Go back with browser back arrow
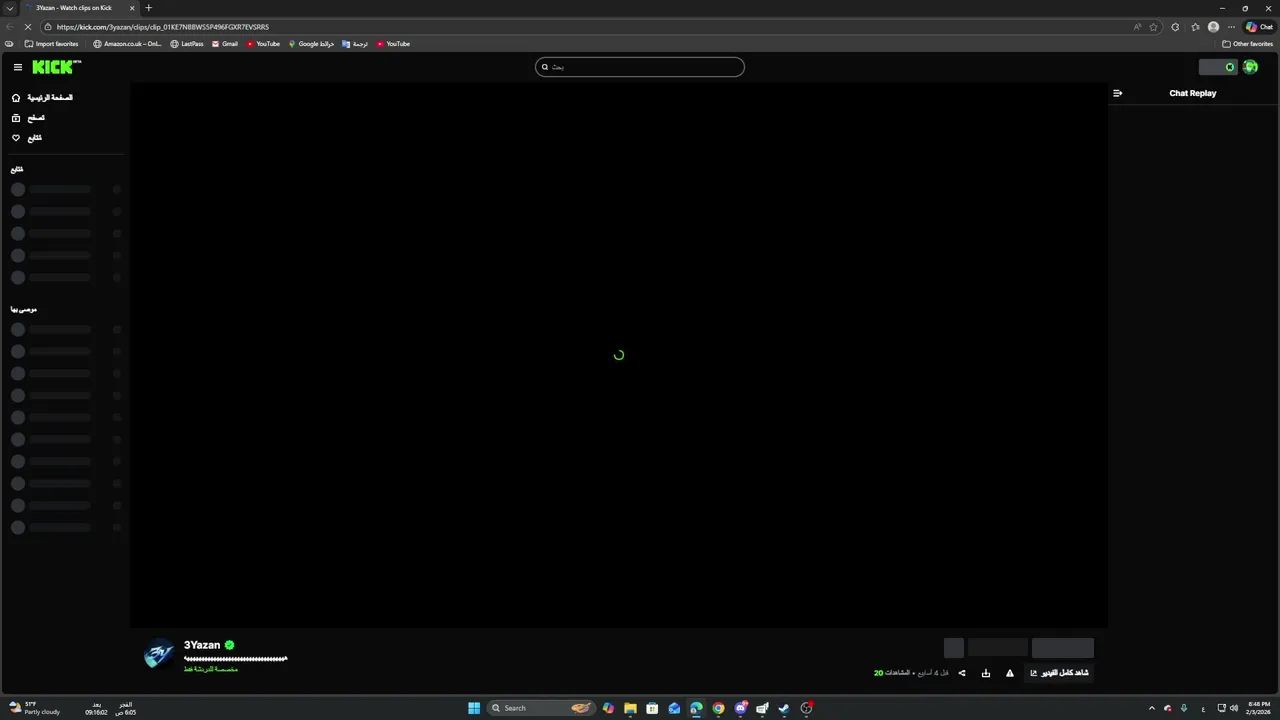The image size is (1280, 720). click(9, 27)
